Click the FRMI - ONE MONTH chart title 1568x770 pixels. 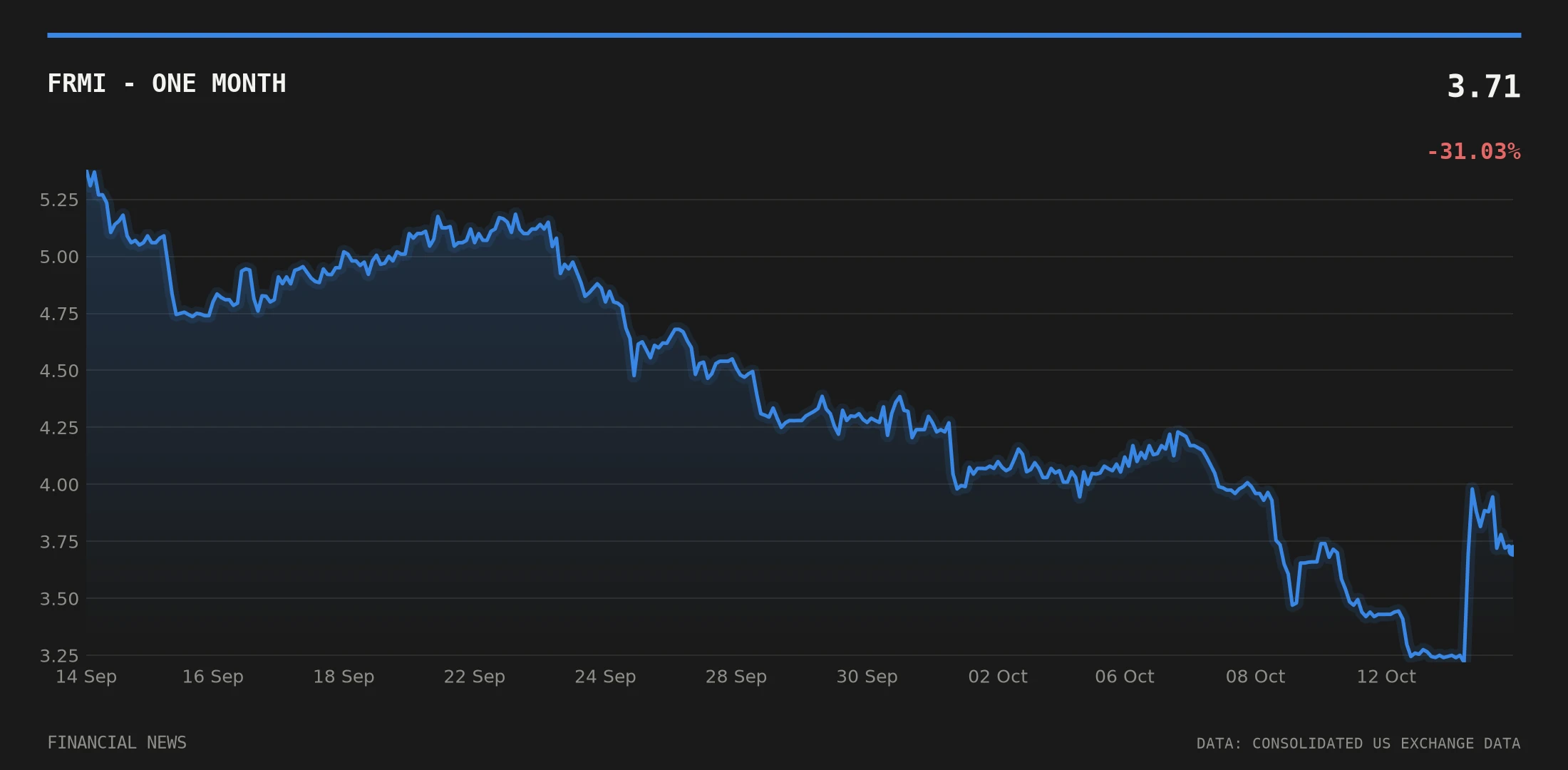[167, 83]
